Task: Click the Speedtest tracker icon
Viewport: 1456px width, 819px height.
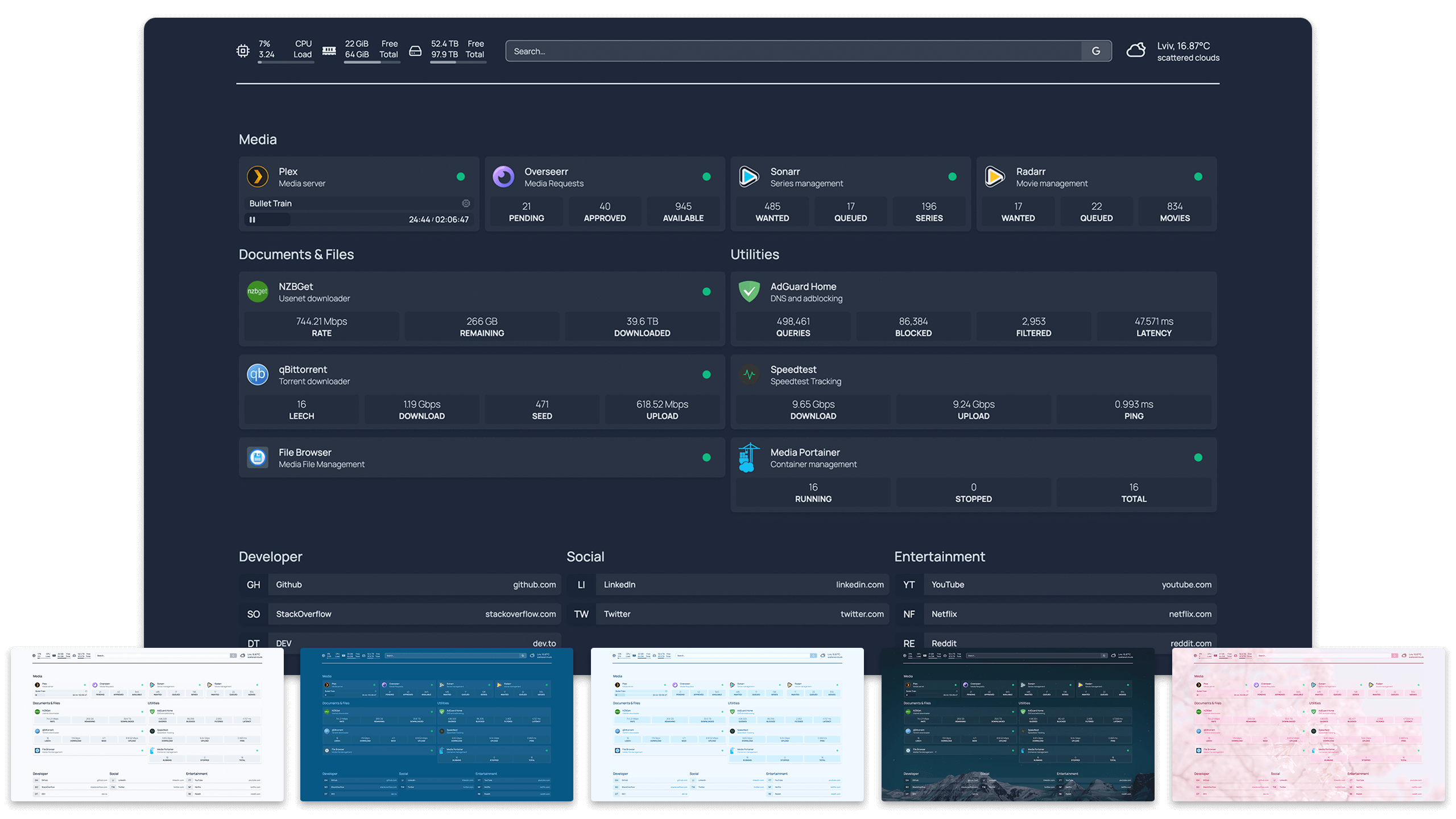Action: (x=749, y=375)
